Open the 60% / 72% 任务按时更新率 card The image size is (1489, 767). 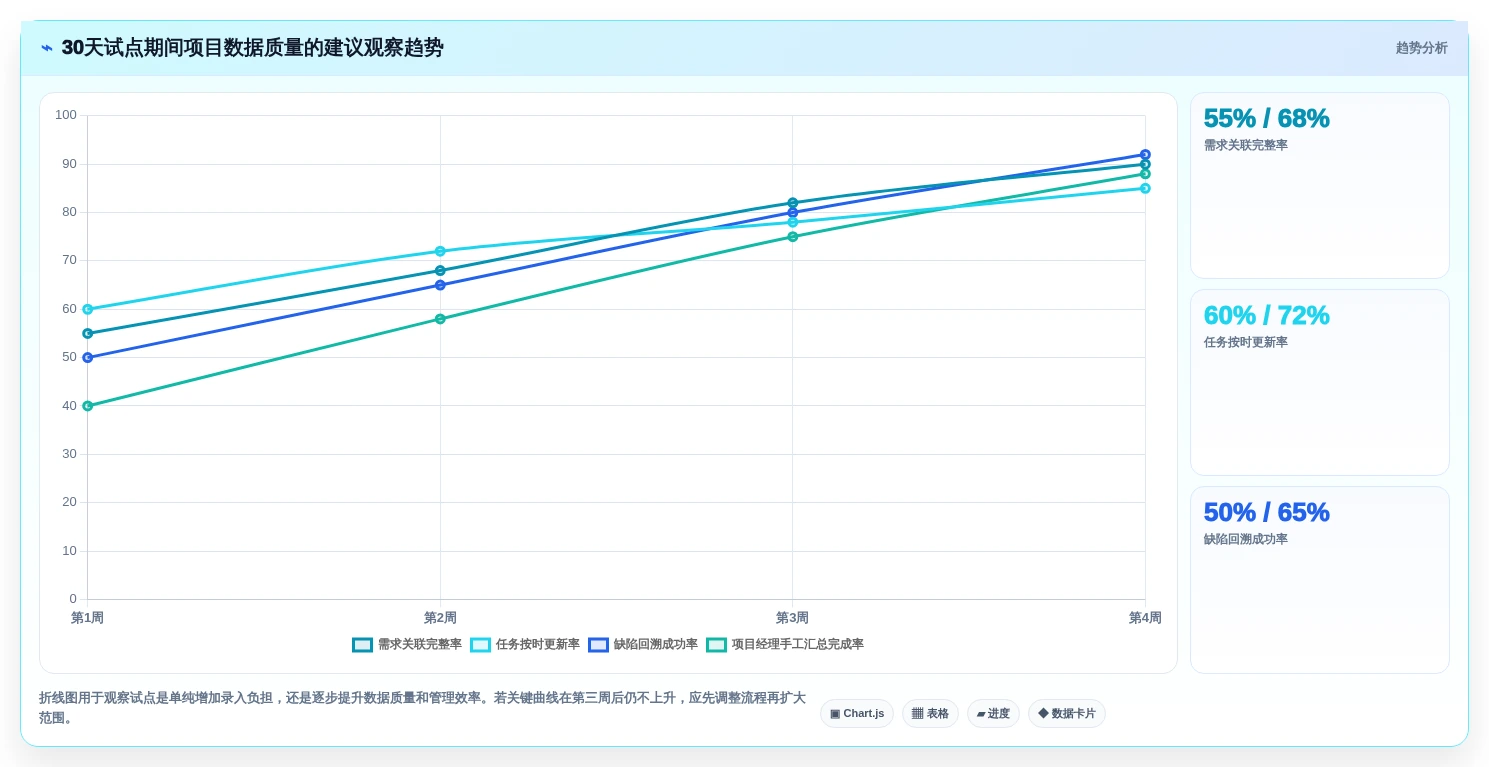pos(1319,383)
